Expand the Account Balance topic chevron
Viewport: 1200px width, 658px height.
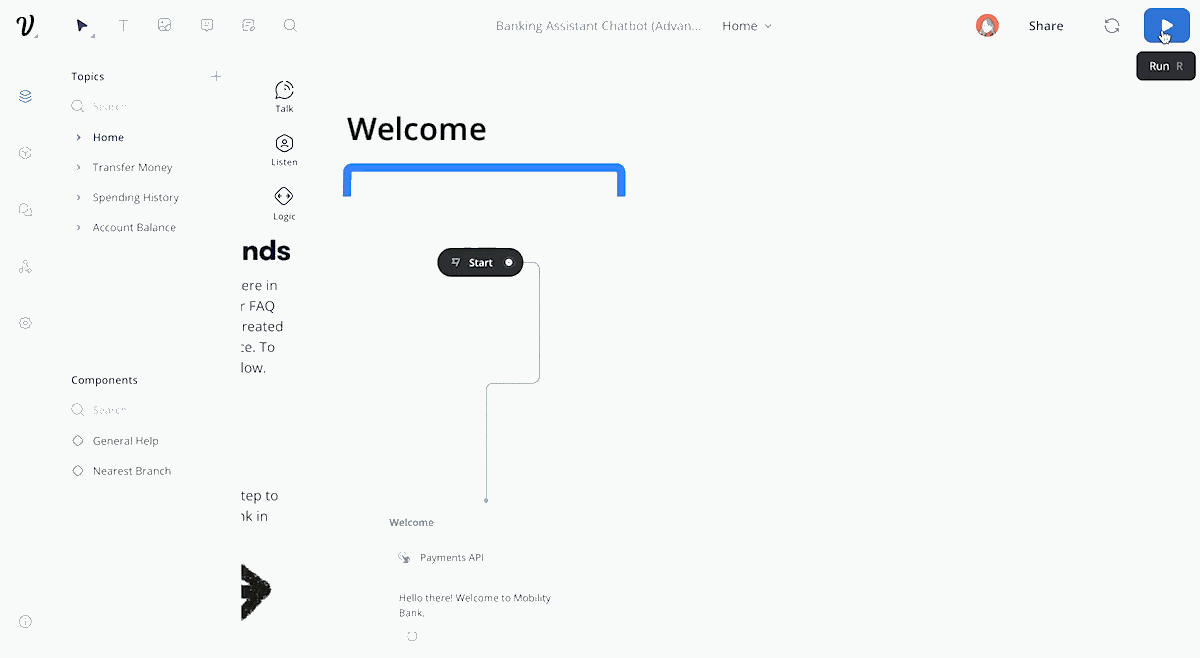78,227
